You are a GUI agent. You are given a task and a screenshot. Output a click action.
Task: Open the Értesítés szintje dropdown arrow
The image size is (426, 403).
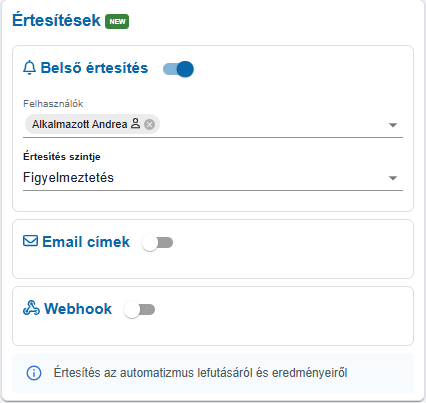(x=393, y=178)
